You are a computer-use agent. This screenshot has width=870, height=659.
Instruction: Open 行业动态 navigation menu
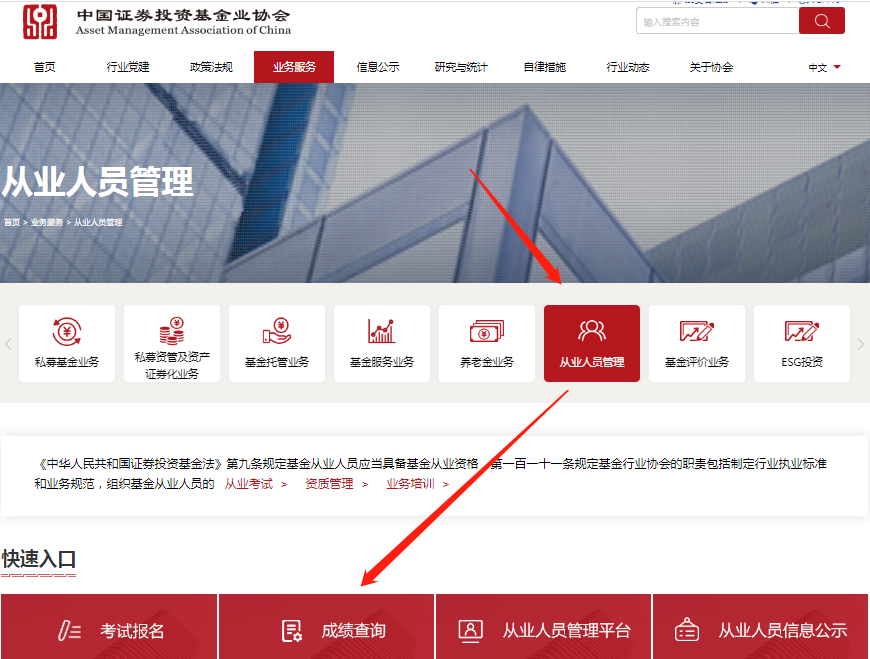coord(628,67)
